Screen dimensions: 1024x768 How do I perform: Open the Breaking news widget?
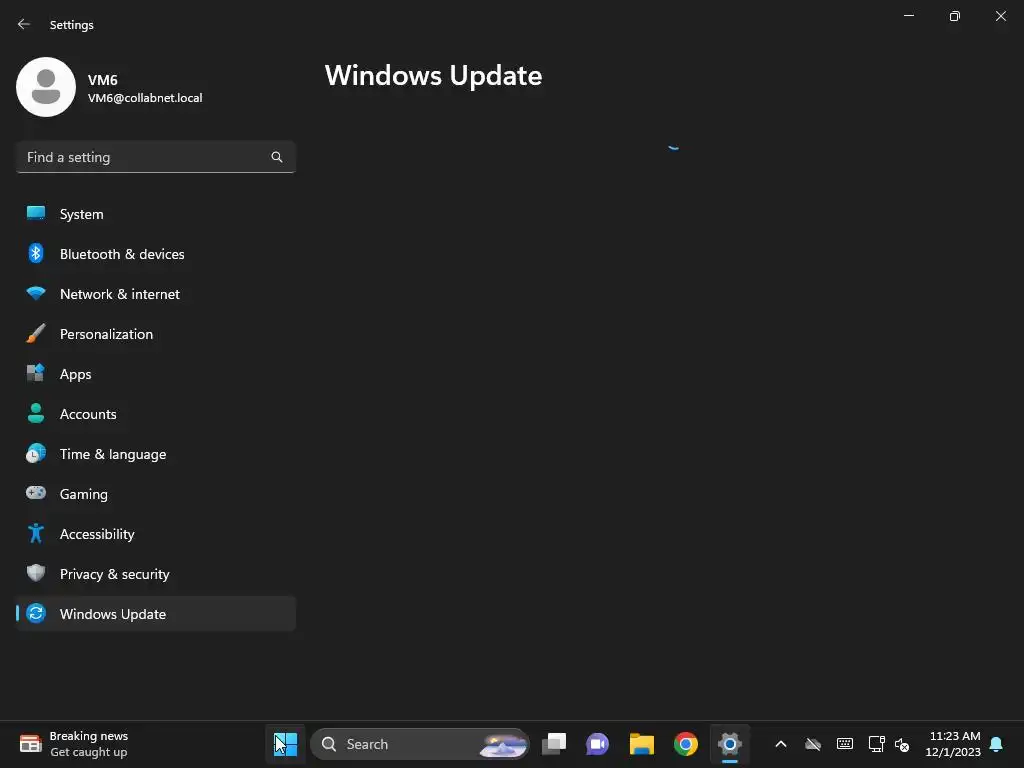(x=73, y=744)
